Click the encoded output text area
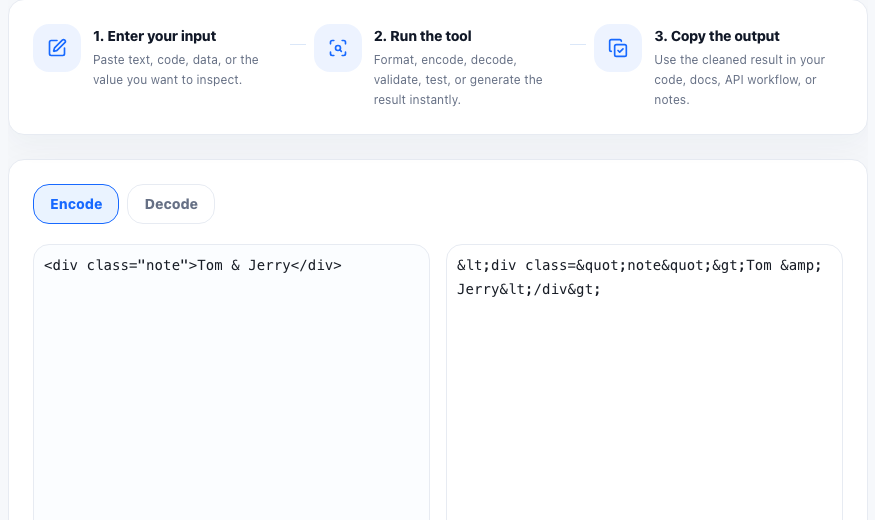875x520 pixels. click(x=645, y=382)
